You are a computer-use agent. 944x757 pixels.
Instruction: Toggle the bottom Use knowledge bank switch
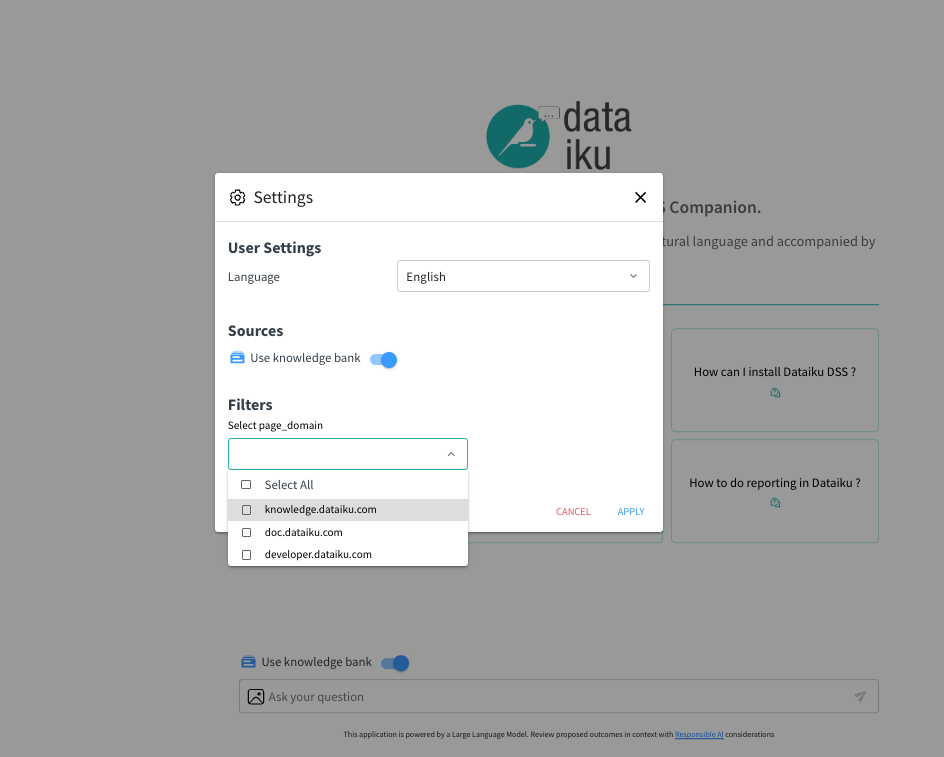tap(395, 663)
